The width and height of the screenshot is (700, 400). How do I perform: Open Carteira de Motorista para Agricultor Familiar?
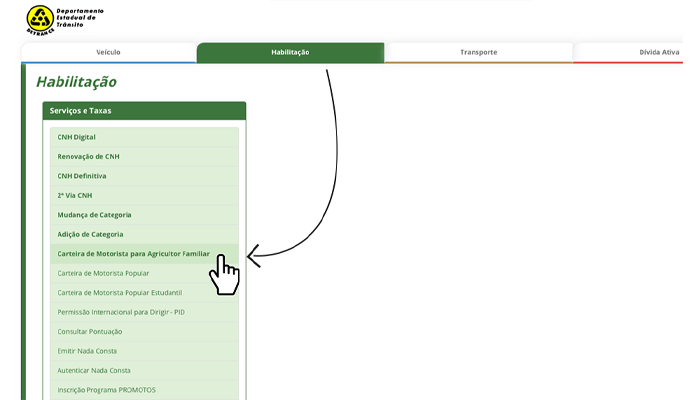pyautogui.click(x=144, y=254)
